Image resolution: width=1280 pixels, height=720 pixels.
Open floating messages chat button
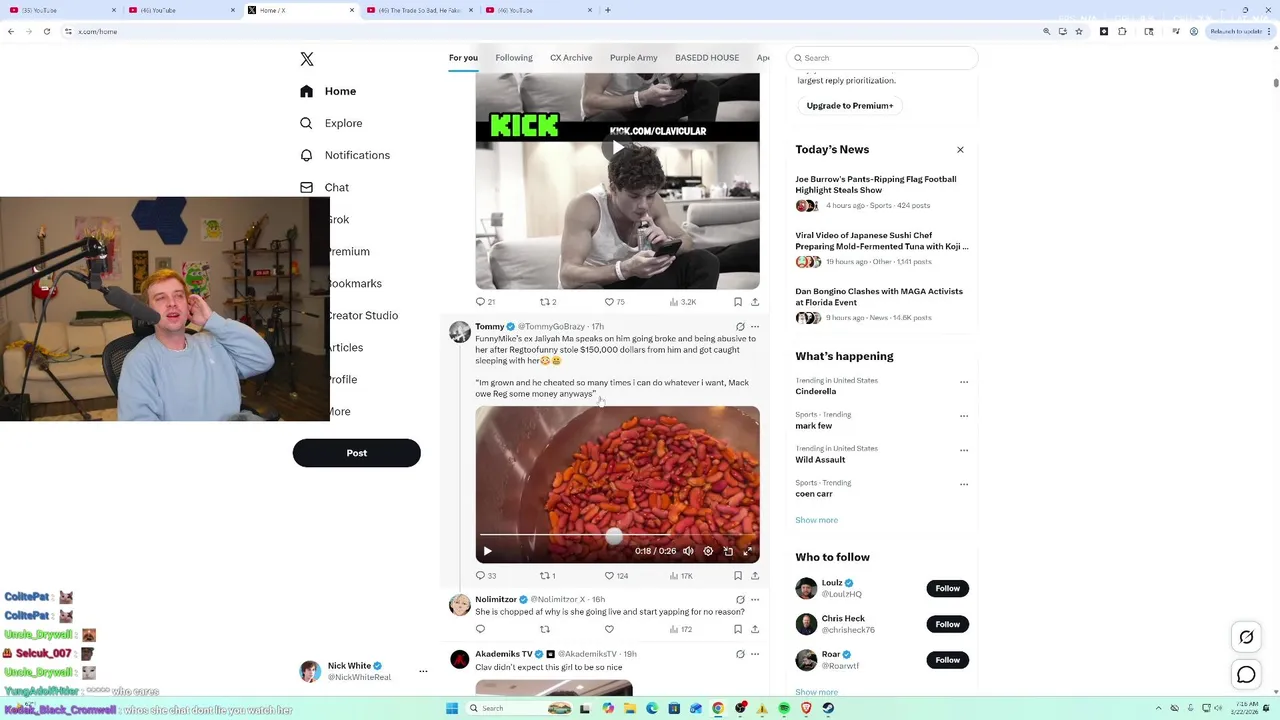point(1246,675)
